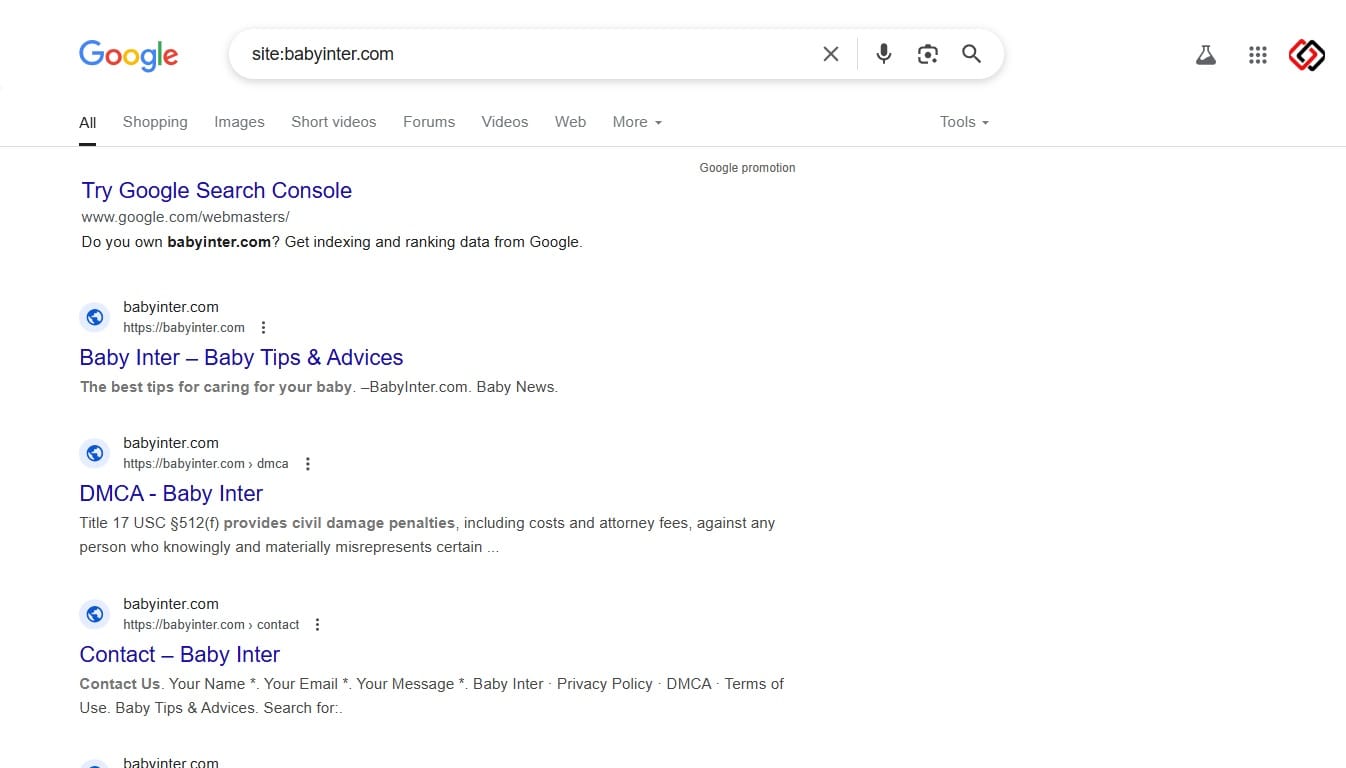Switch to the Shopping tab
Viewport: 1346px width, 768px height.
(x=155, y=122)
